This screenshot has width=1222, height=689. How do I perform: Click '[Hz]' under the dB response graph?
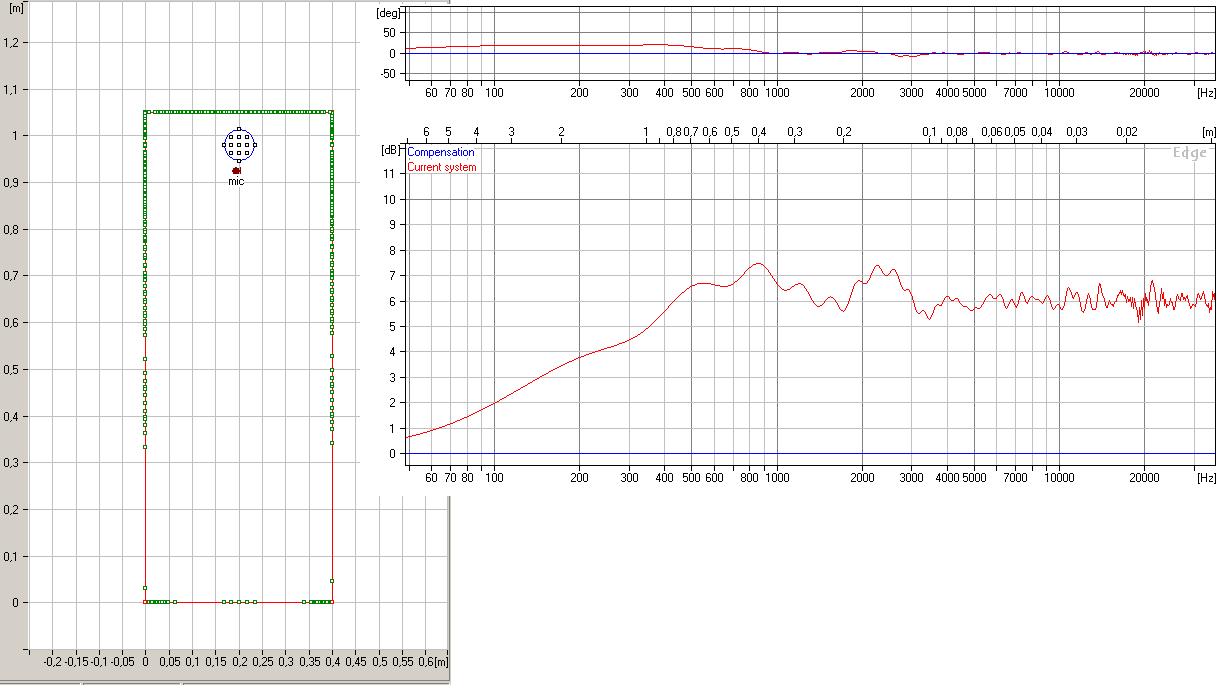pyautogui.click(x=1206, y=479)
